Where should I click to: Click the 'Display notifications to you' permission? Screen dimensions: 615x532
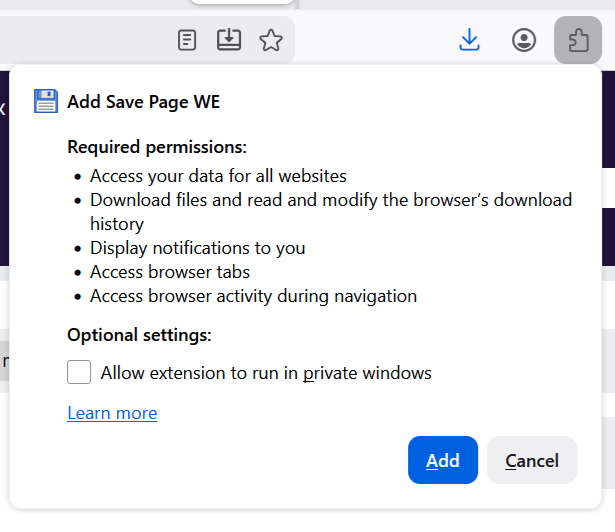pos(197,248)
